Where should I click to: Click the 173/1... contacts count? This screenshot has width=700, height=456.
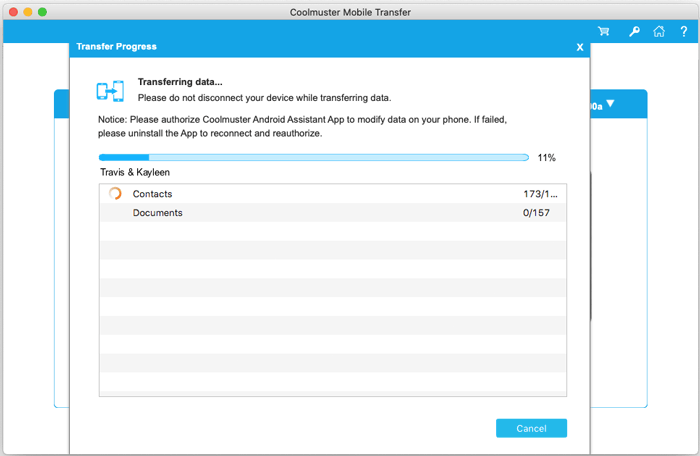tap(540, 194)
